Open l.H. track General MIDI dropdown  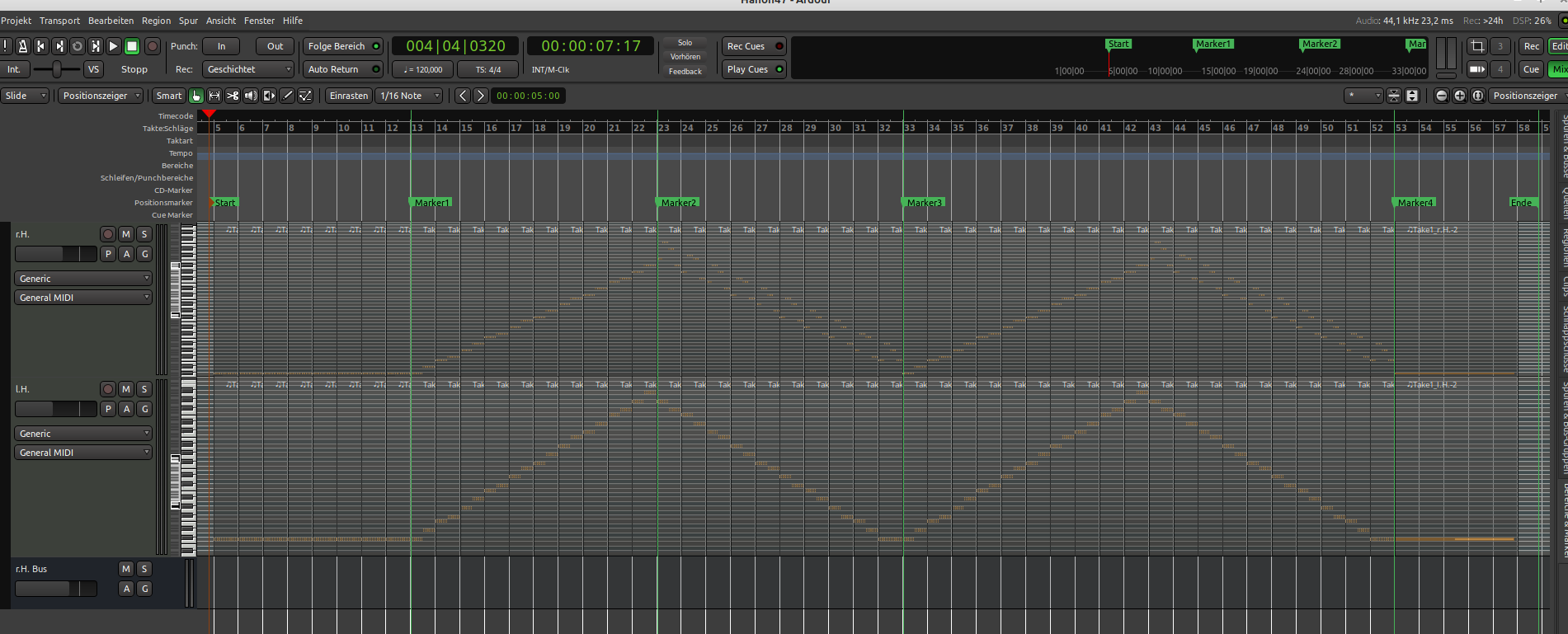pyautogui.click(x=83, y=453)
